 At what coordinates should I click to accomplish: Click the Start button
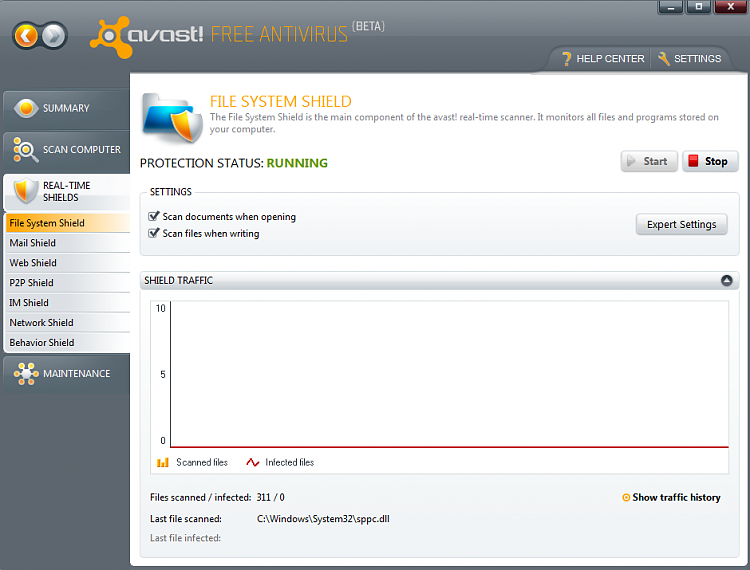click(x=649, y=161)
